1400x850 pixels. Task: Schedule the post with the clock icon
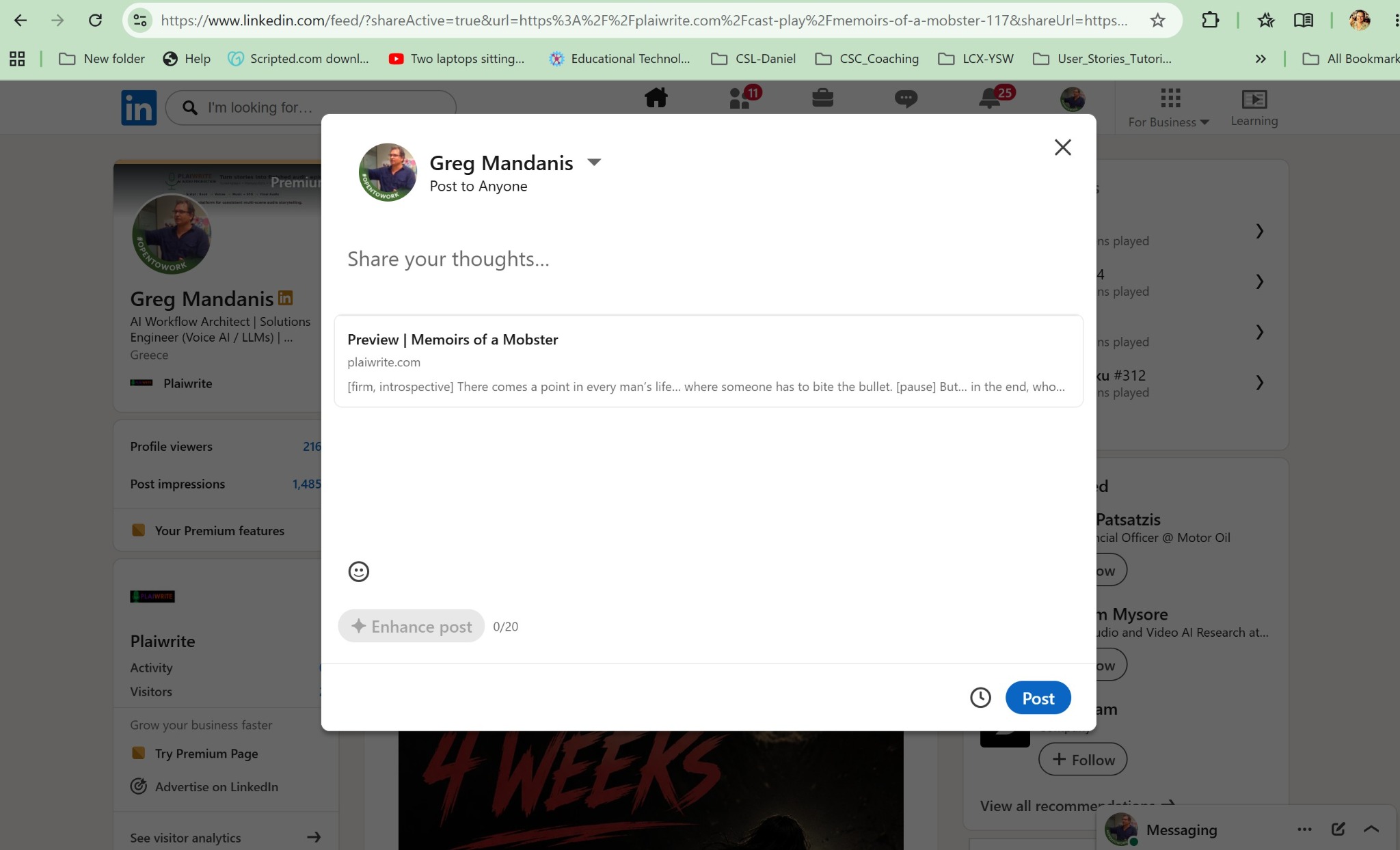980,698
